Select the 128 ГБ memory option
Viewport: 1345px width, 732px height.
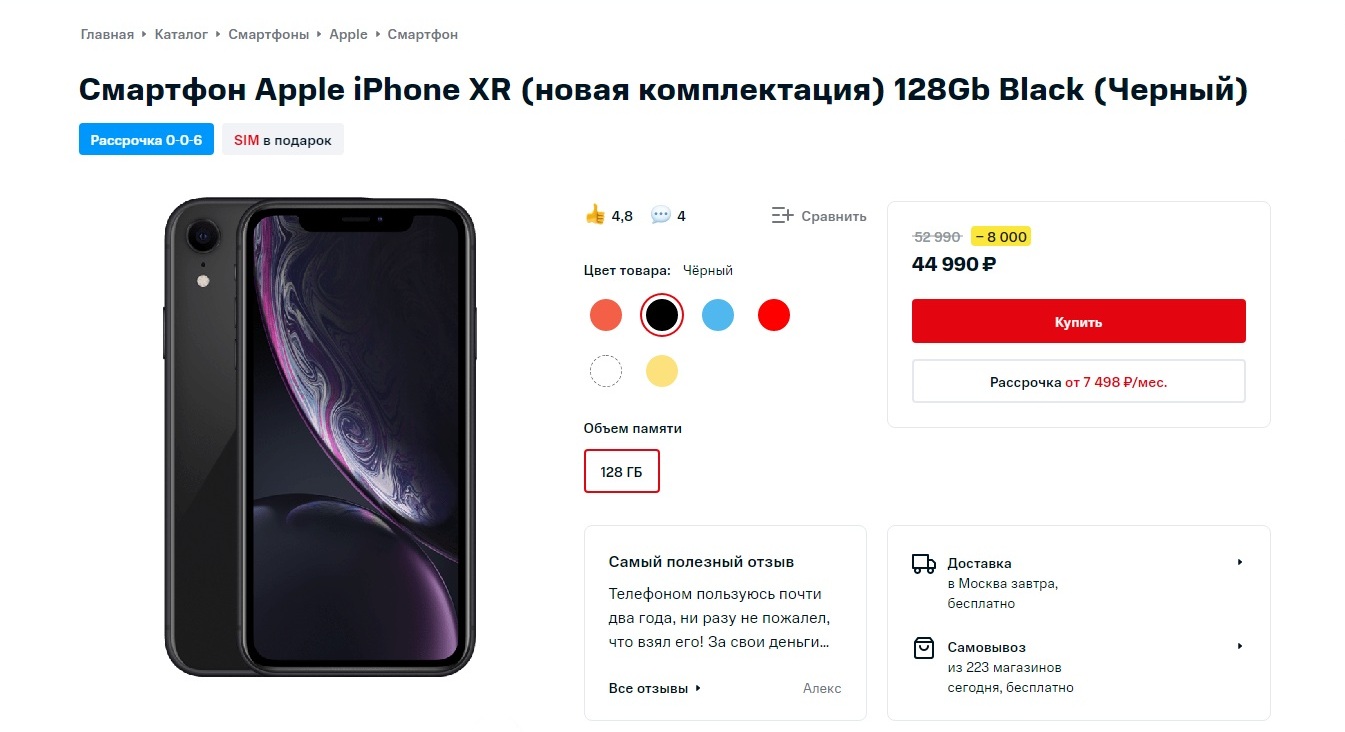coord(622,471)
